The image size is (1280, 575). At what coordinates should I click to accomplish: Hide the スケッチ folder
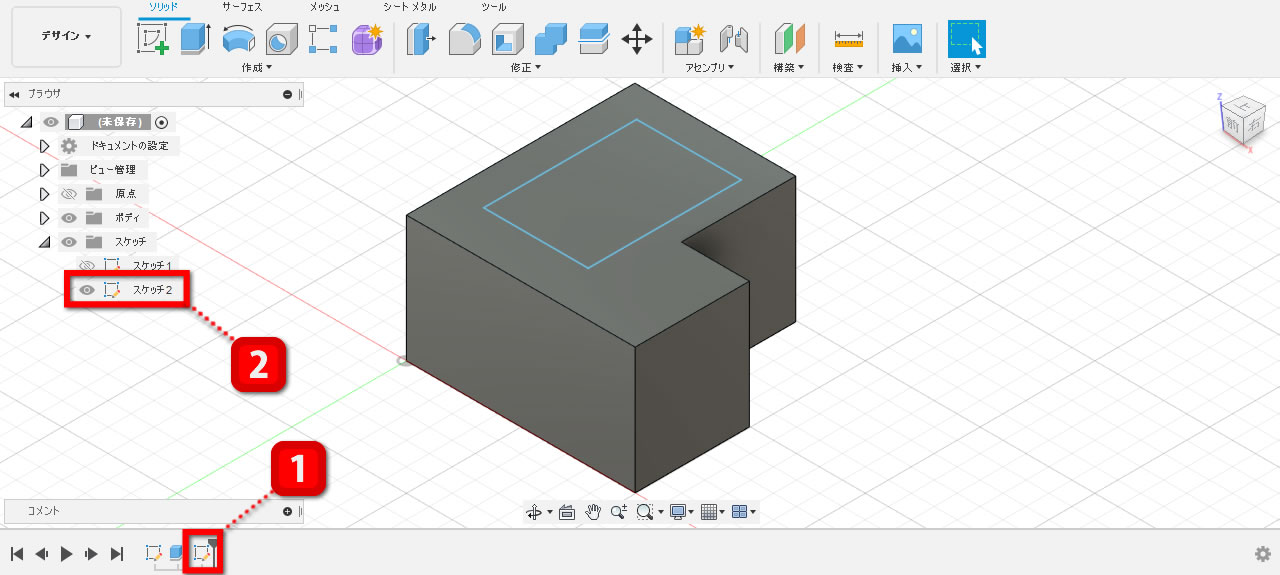69,242
